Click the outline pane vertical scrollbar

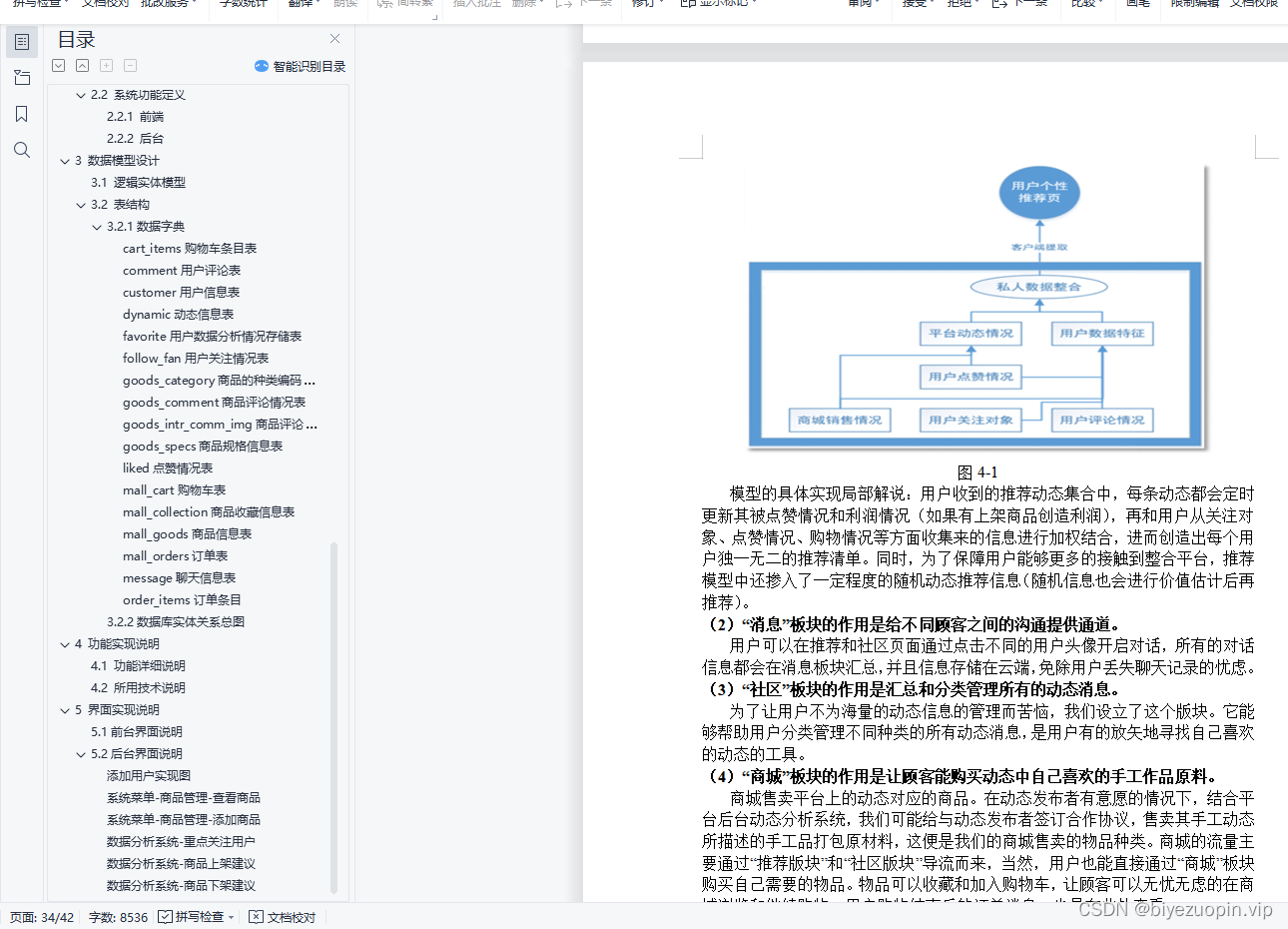[333, 717]
